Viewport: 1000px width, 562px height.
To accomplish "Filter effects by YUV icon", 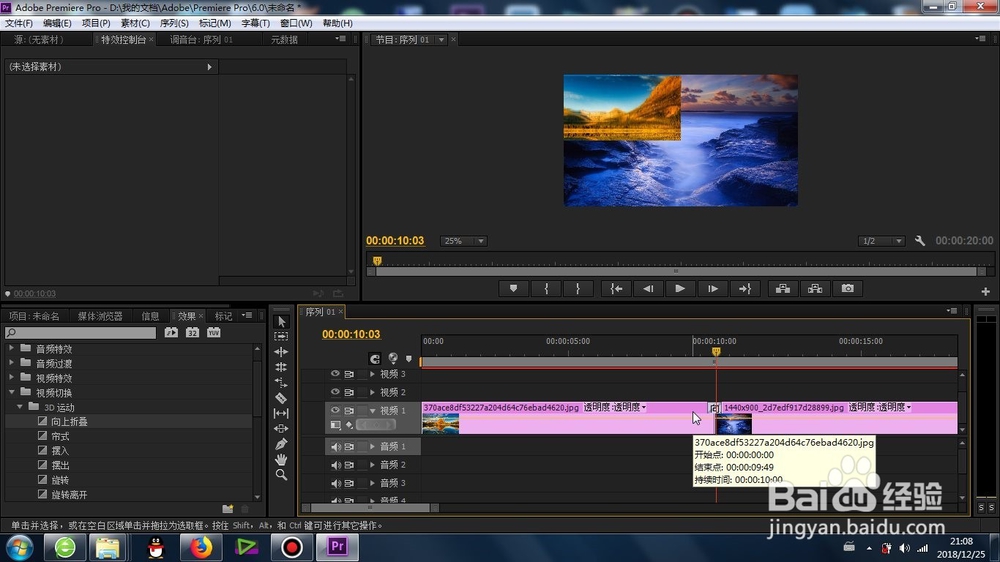I will pos(213,332).
